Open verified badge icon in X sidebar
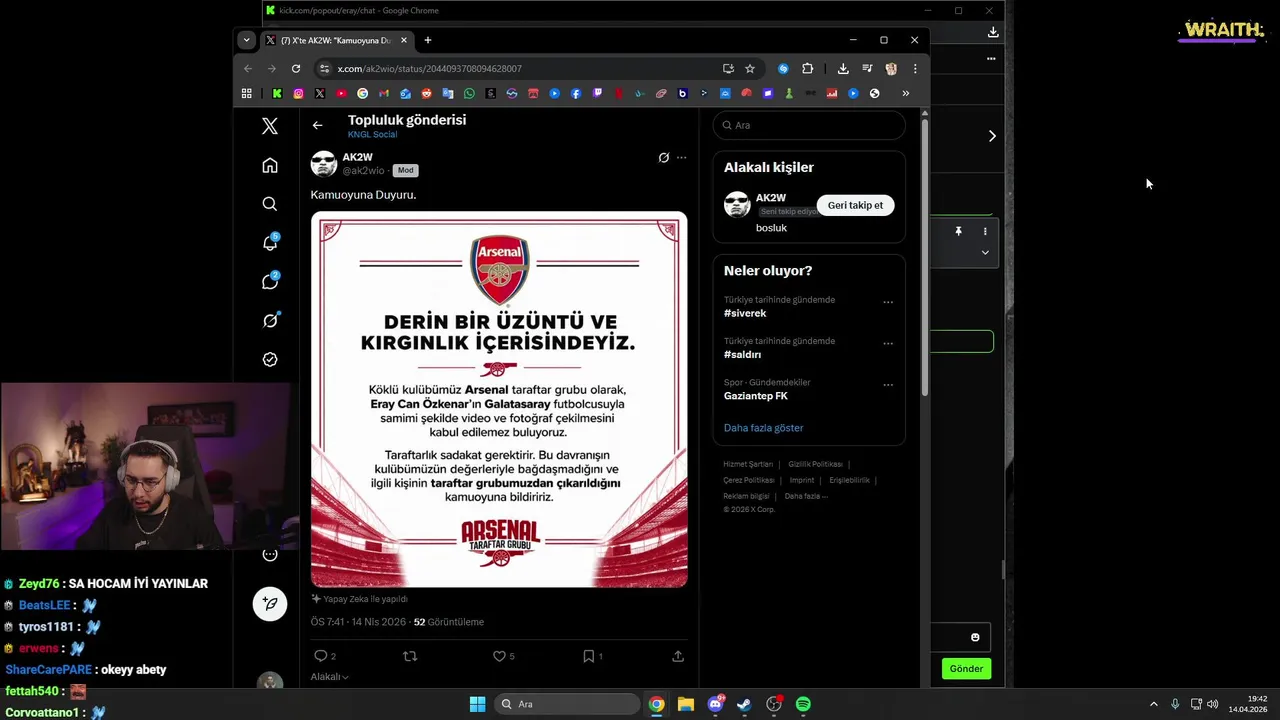This screenshot has width=1280, height=720. coord(270,360)
